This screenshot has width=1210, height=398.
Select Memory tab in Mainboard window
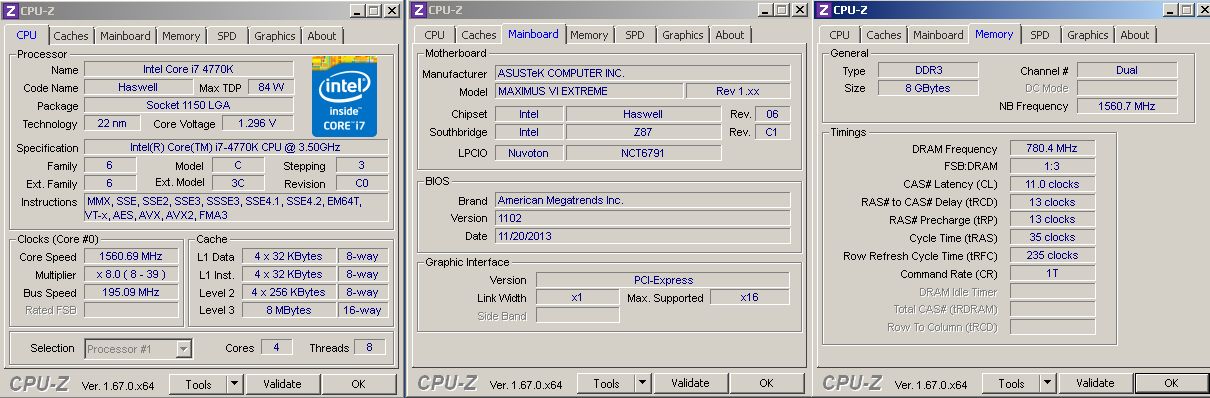tap(589, 35)
